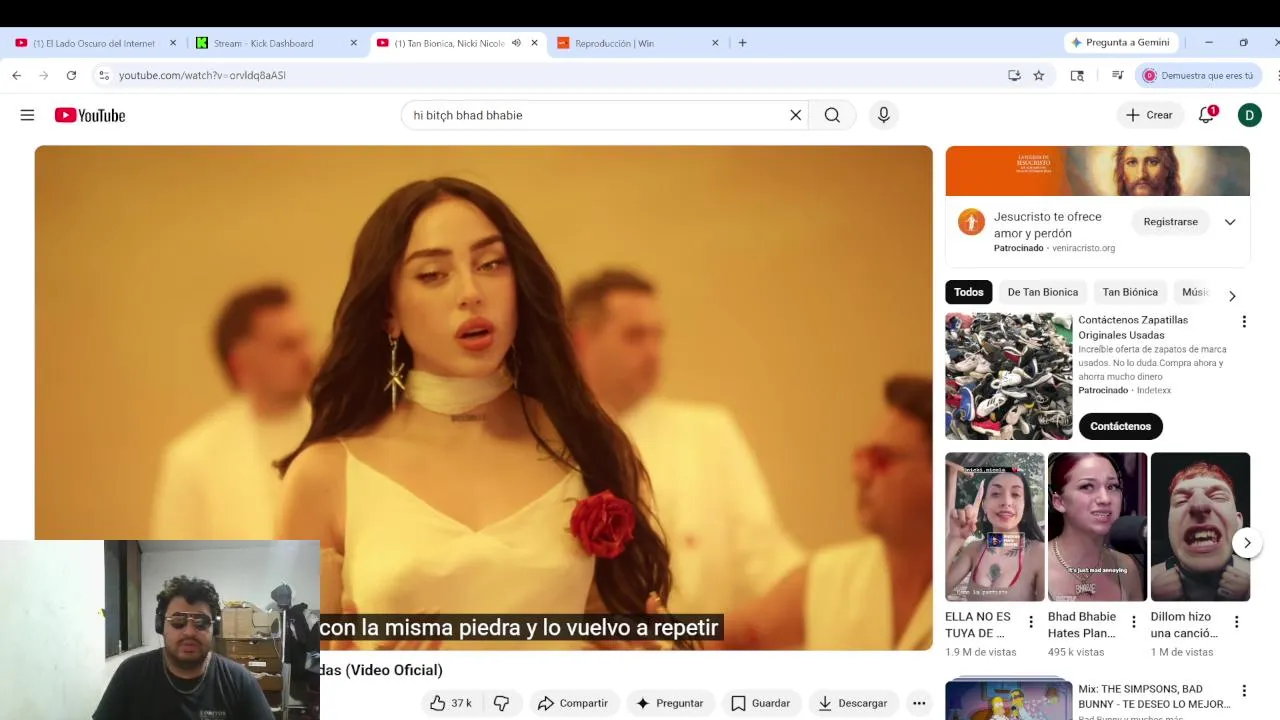Click Pregunta a Gemini button
The height and width of the screenshot is (720, 1280).
[x=1119, y=43]
